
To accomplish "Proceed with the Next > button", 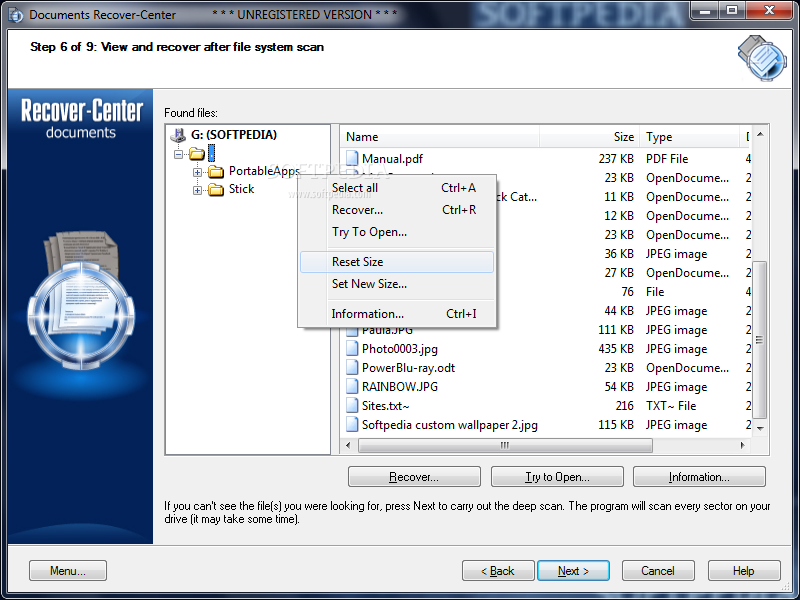I will pos(573,570).
